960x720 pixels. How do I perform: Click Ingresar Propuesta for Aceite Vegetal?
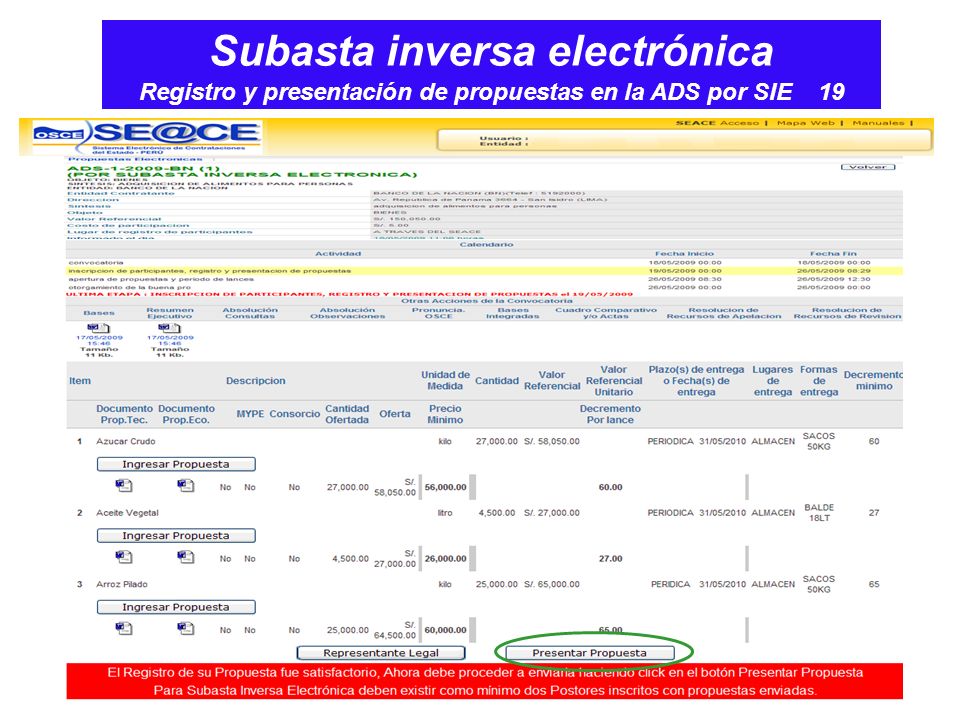pyautogui.click(x=176, y=536)
